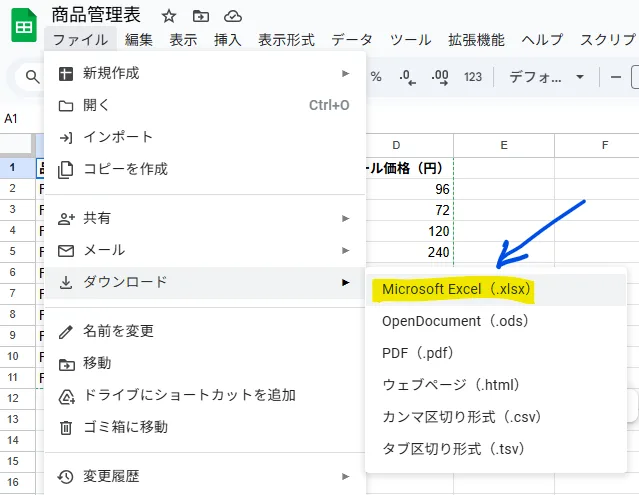
Task: Click the folder icon next to 開く
Action: pyautogui.click(x=66, y=106)
